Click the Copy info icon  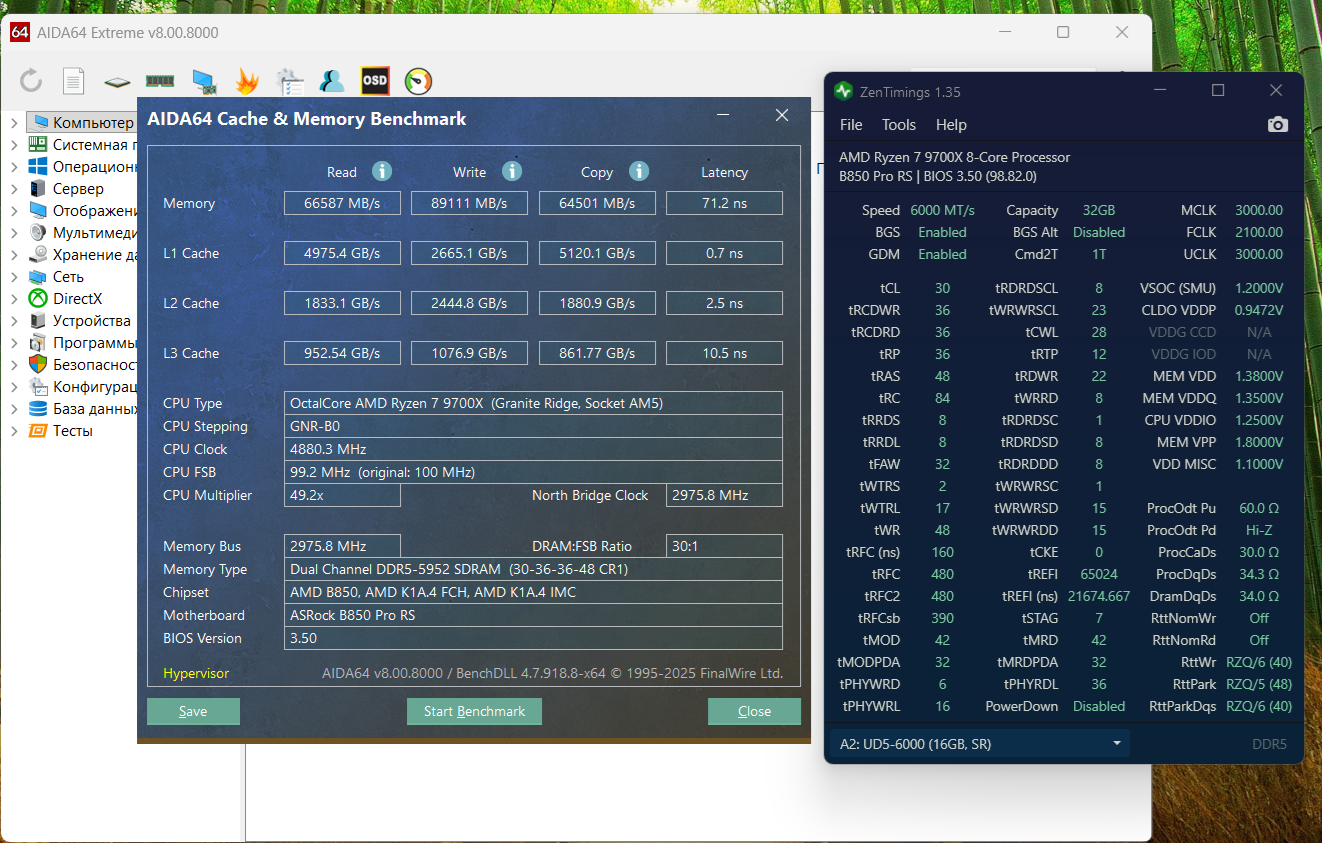(x=639, y=171)
